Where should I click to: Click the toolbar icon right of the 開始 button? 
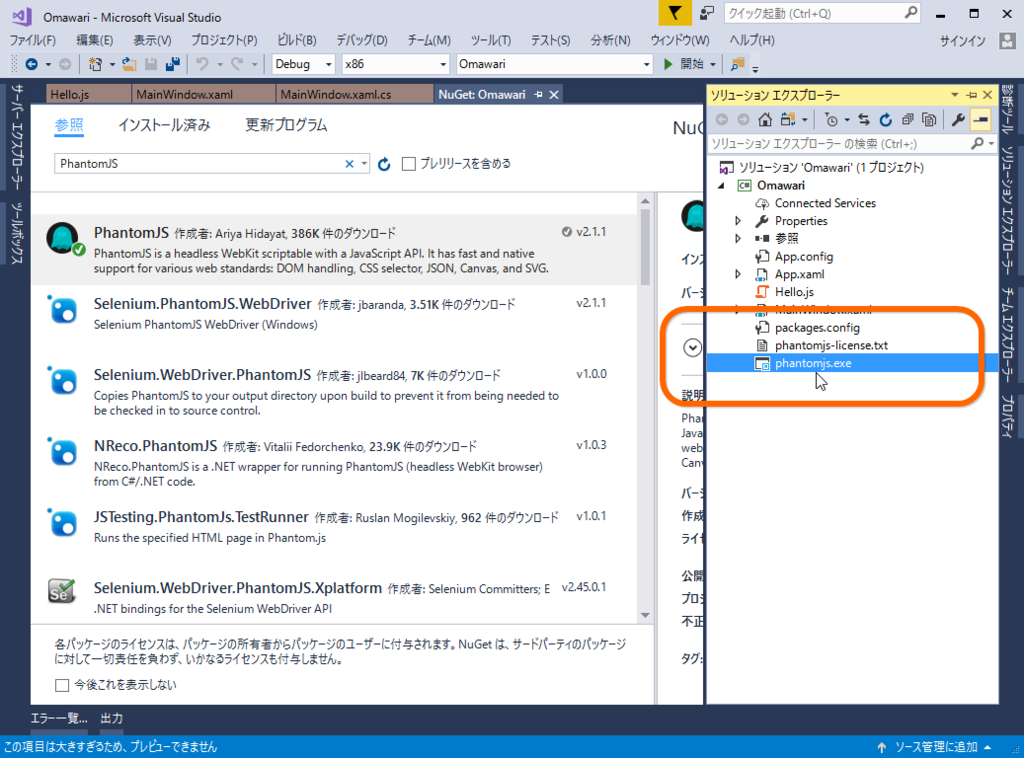tap(738, 64)
